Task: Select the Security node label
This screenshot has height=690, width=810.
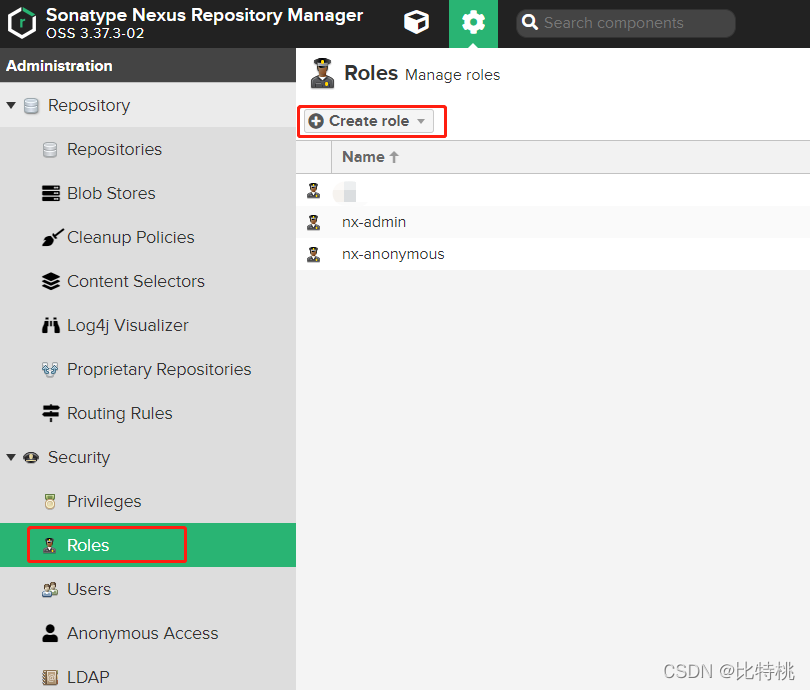Action: click(79, 458)
